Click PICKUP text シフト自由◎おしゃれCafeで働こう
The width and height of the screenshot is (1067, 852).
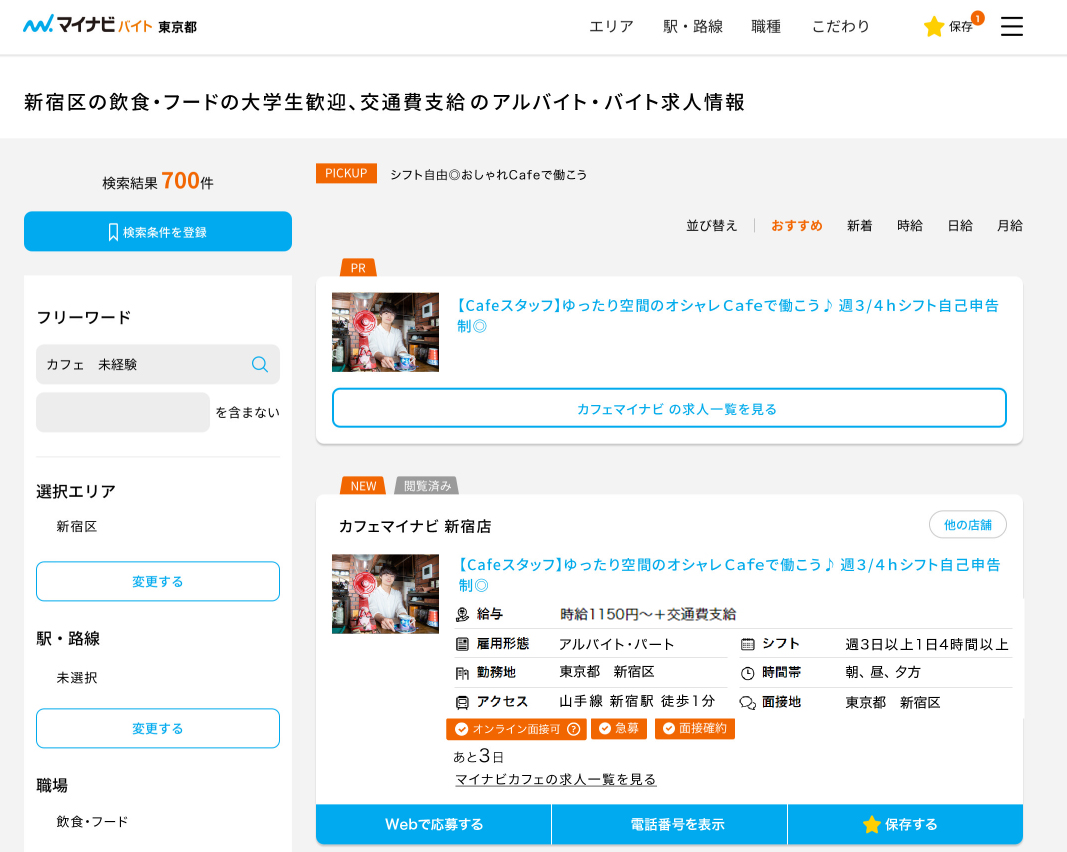(x=488, y=175)
